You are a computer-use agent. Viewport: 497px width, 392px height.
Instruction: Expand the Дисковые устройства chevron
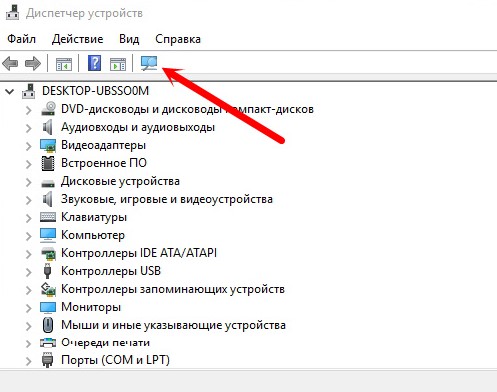tap(29, 182)
